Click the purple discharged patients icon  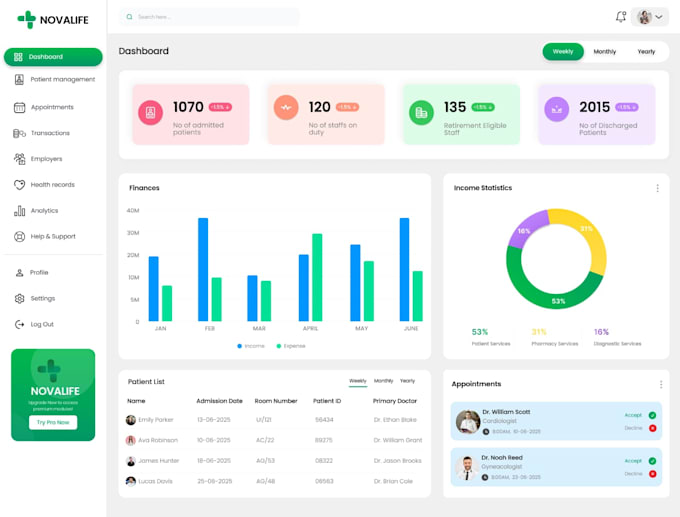click(557, 109)
